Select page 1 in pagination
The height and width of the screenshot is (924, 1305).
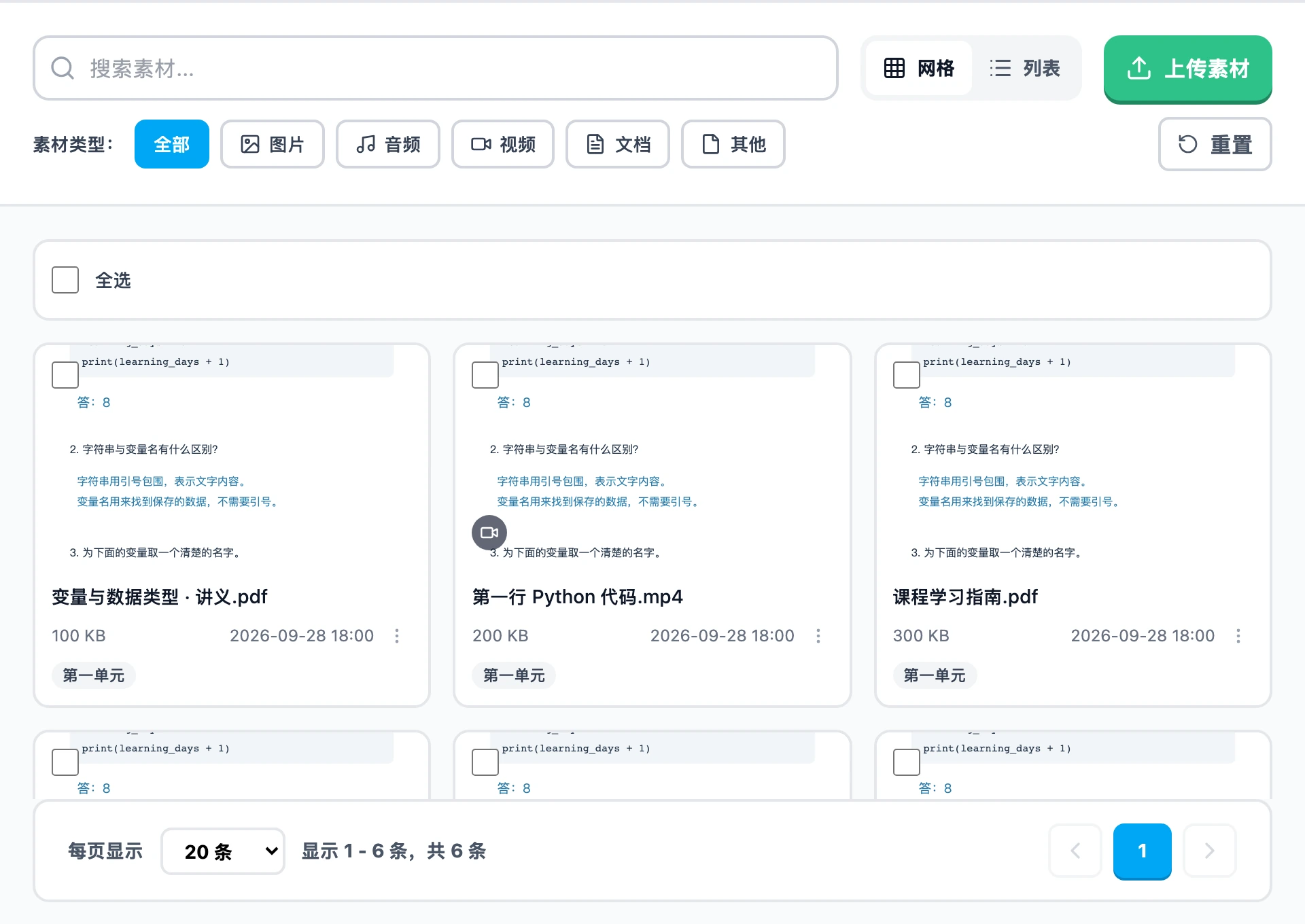pyautogui.click(x=1143, y=851)
